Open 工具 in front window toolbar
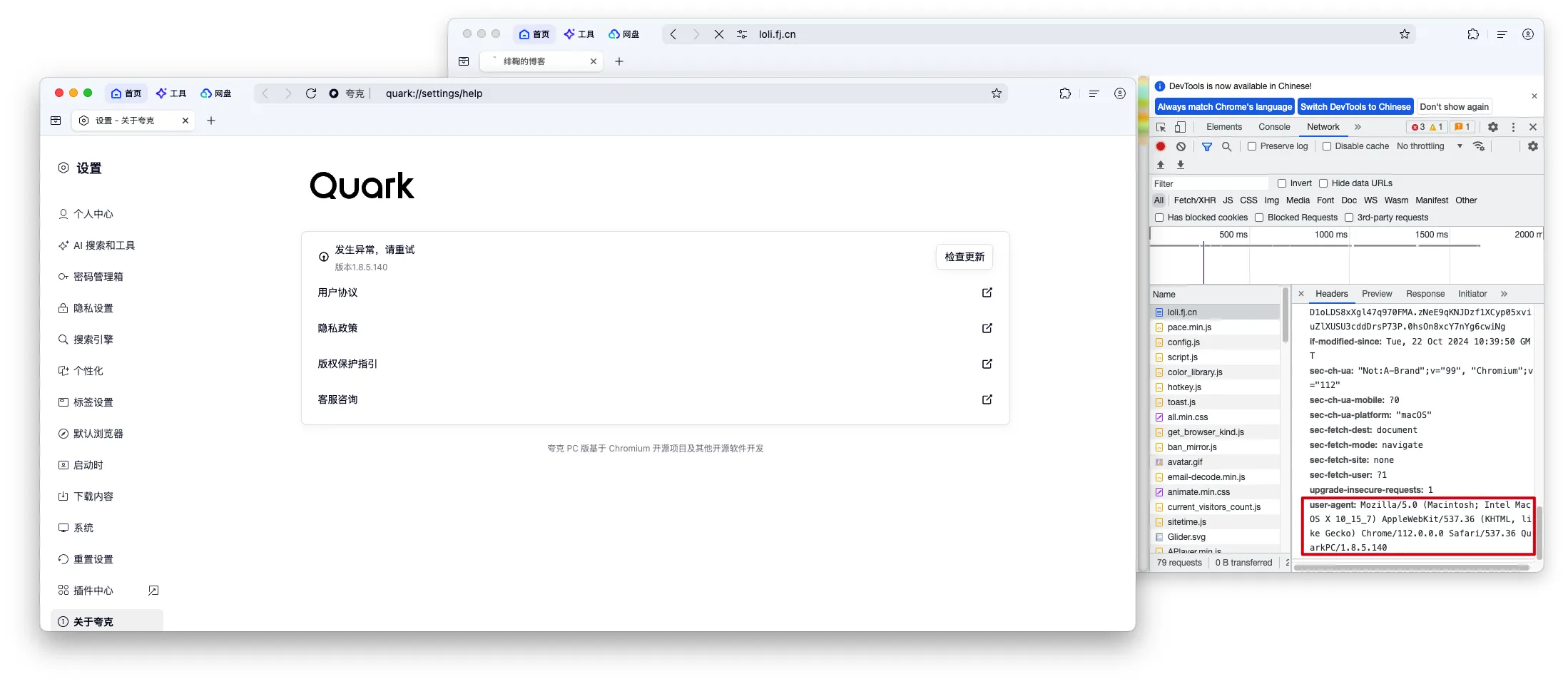 (171, 93)
